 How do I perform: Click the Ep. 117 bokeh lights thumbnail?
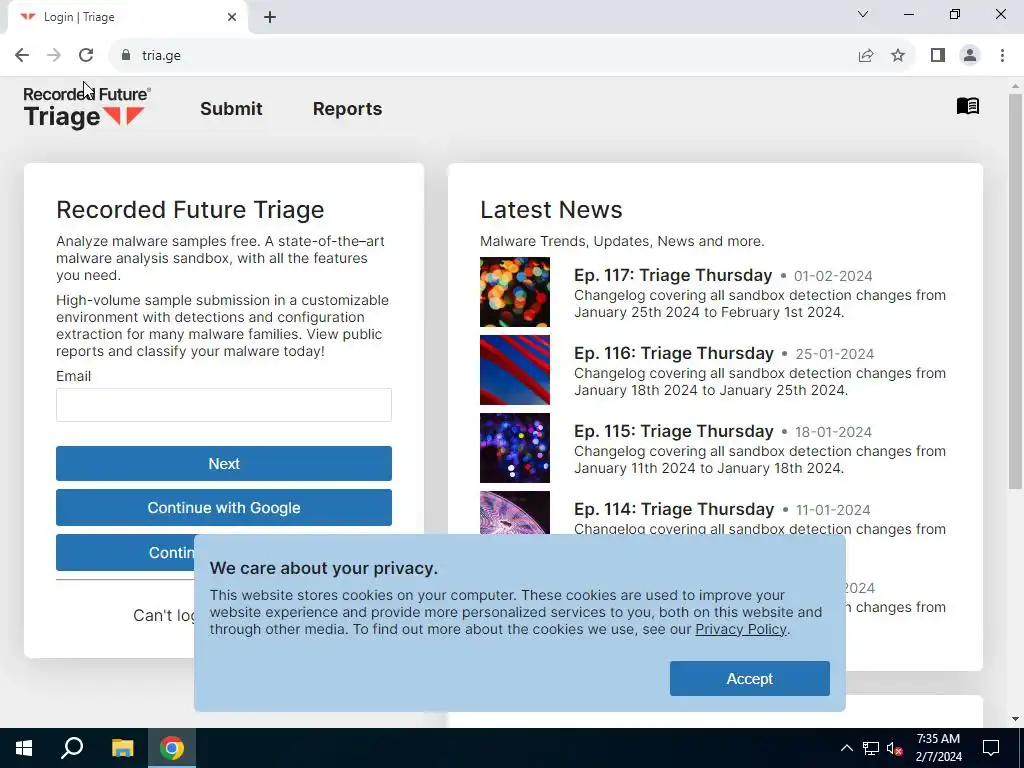point(515,292)
